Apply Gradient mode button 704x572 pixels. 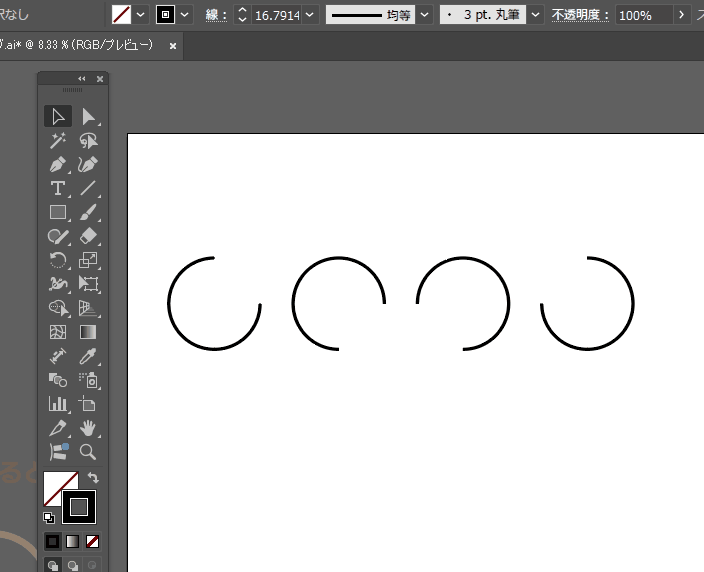pos(72,541)
